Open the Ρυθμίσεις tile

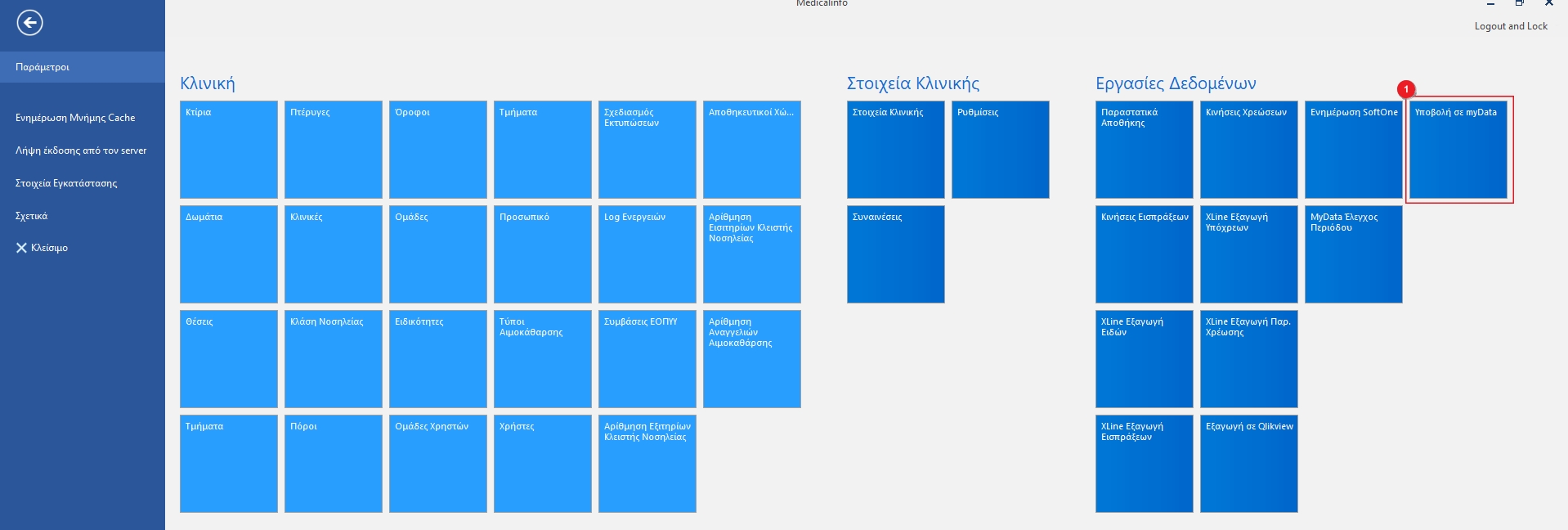click(x=1000, y=150)
